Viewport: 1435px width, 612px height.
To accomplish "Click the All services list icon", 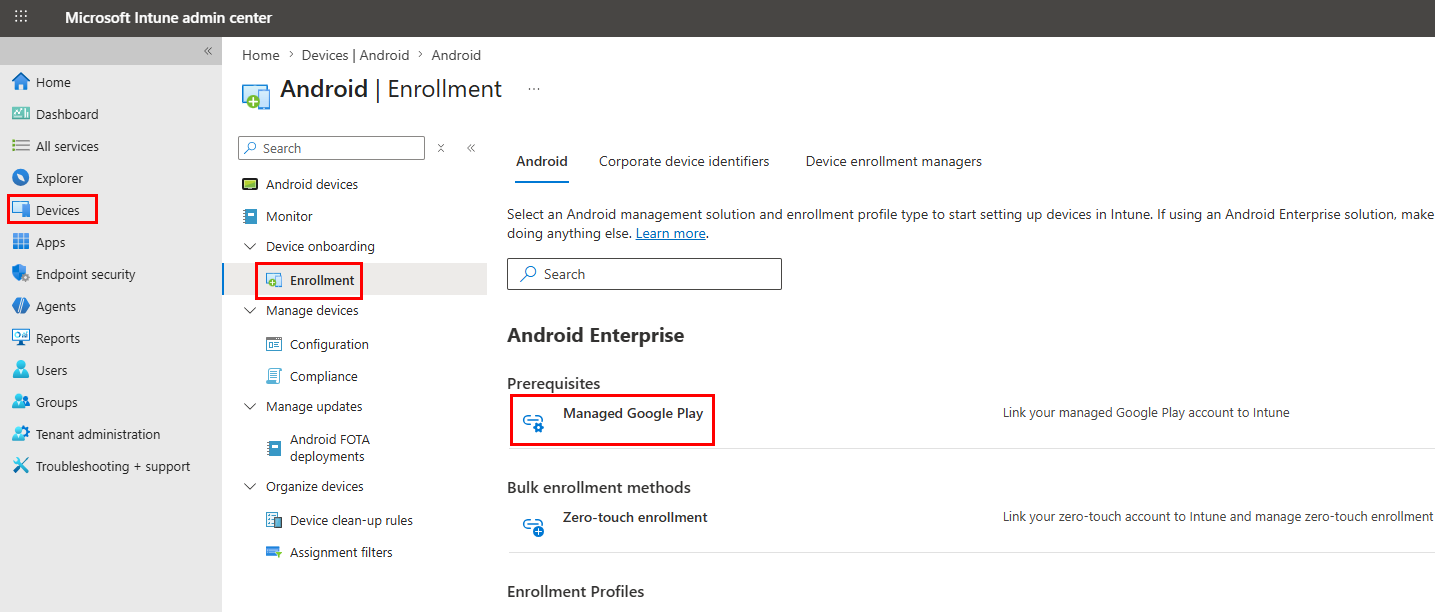I will tap(21, 146).
